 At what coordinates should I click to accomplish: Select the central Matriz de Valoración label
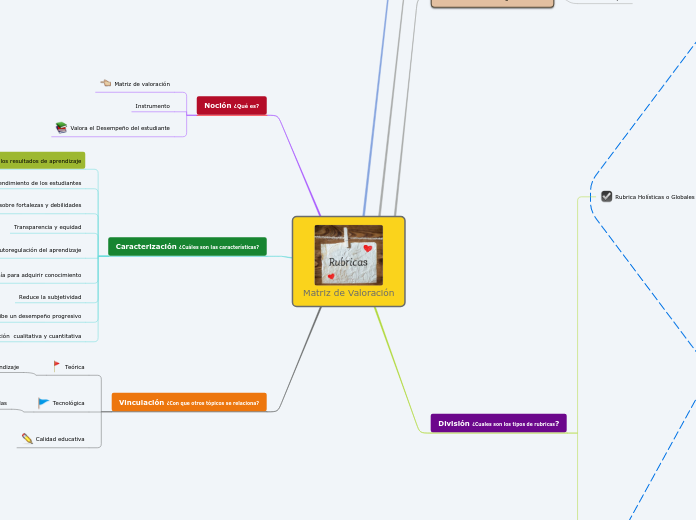pos(348,293)
